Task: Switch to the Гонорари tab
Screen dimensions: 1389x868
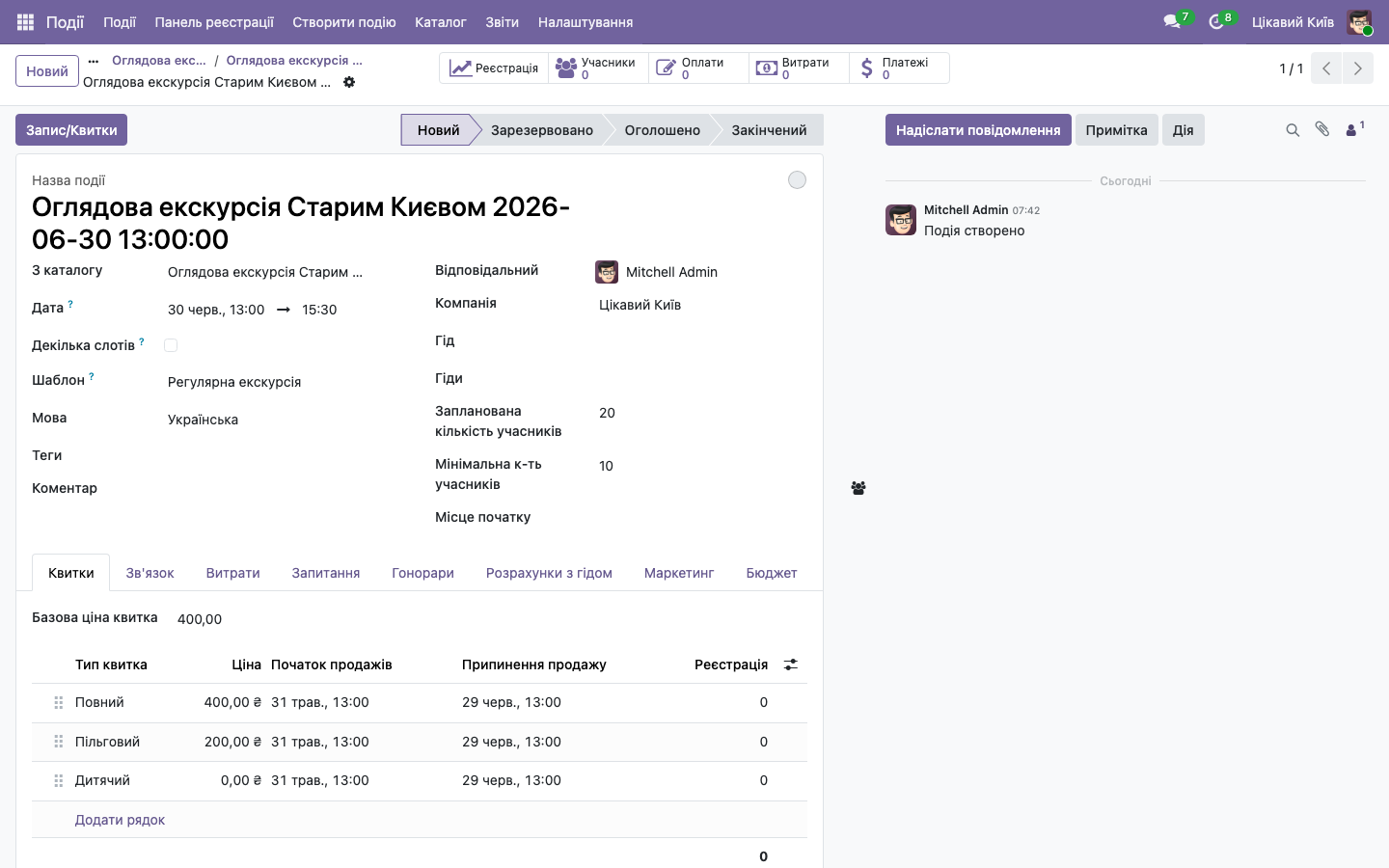Action: tap(422, 573)
